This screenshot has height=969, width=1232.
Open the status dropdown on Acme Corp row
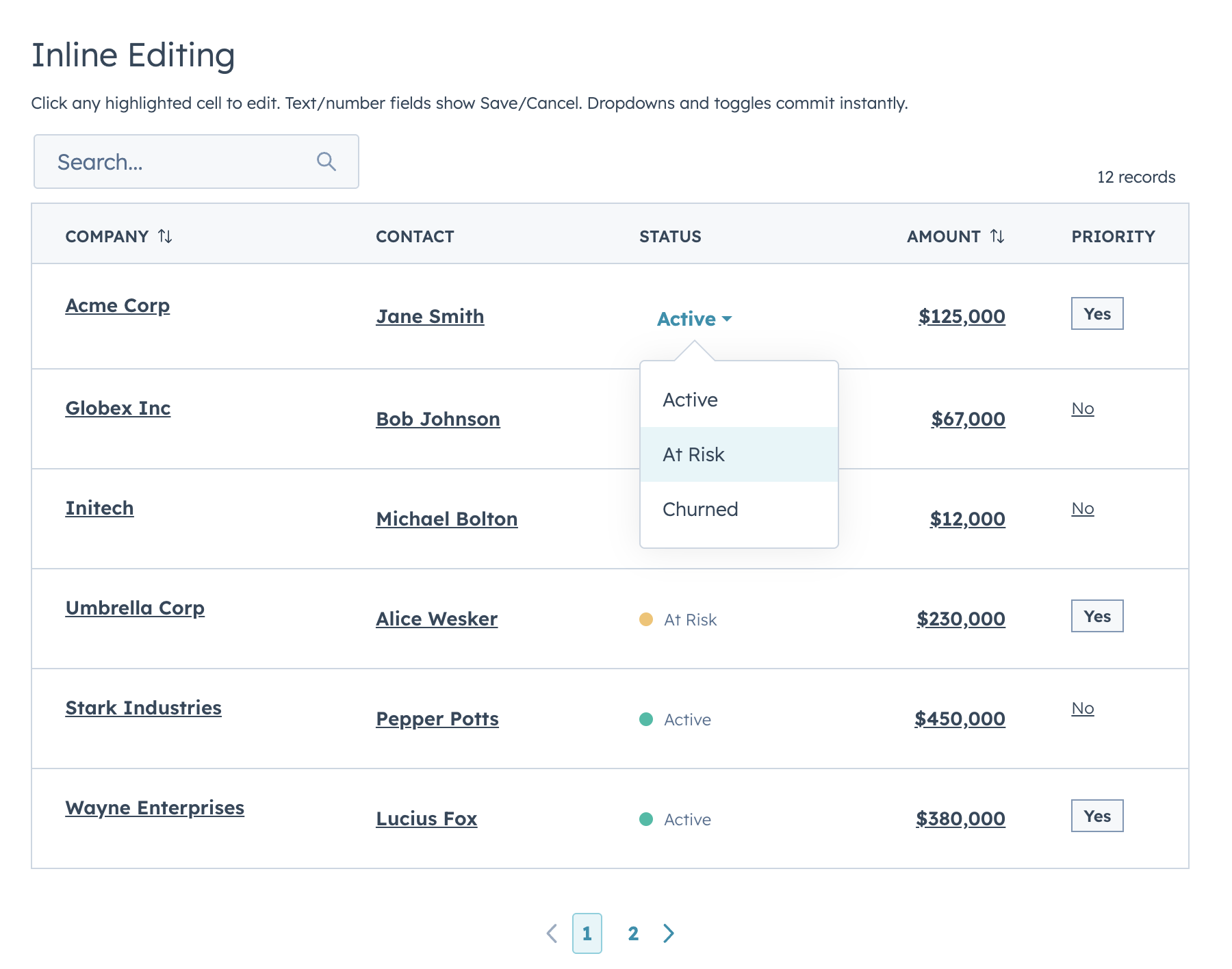click(x=692, y=318)
